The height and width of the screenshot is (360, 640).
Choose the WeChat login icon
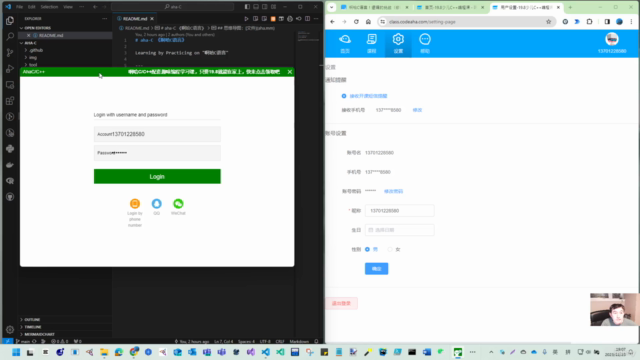178,203
